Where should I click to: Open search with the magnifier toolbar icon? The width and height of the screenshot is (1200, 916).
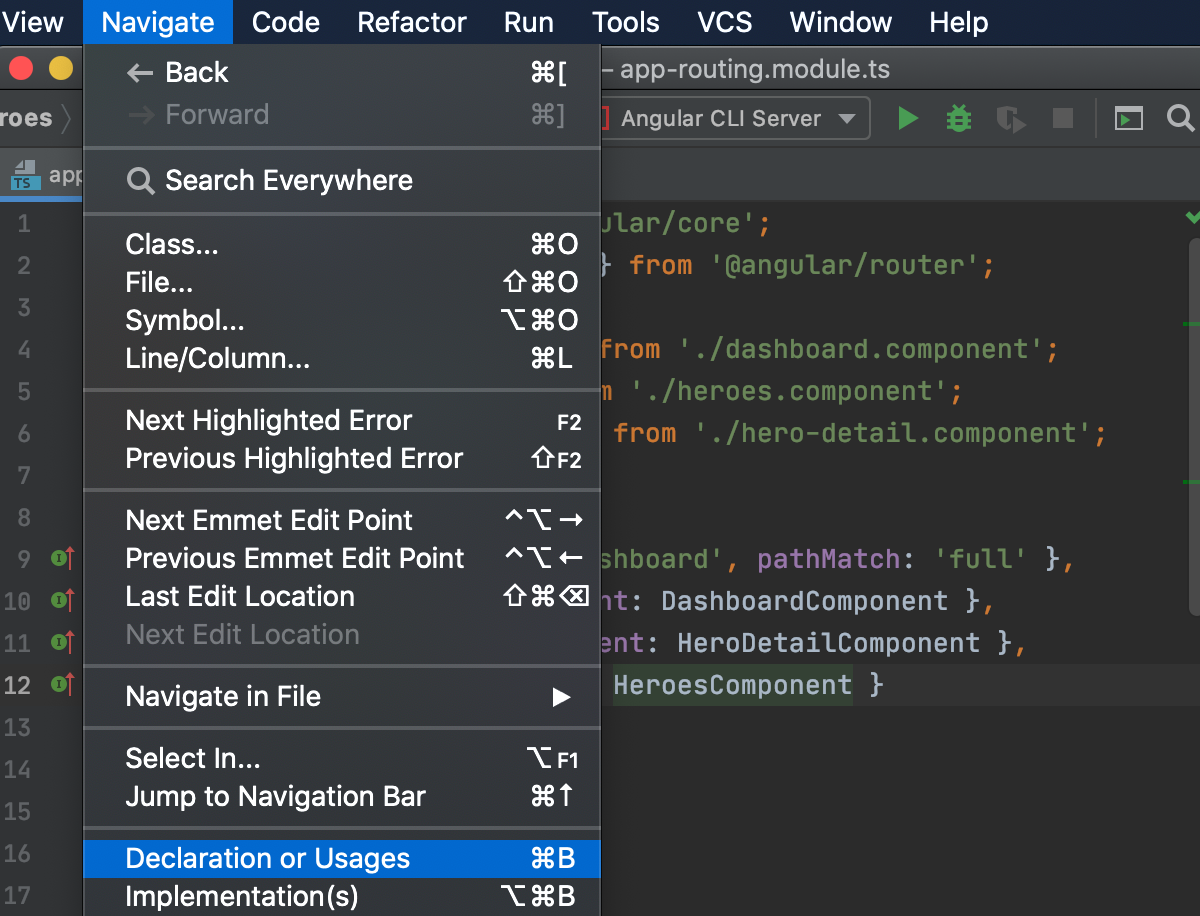pos(1180,118)
